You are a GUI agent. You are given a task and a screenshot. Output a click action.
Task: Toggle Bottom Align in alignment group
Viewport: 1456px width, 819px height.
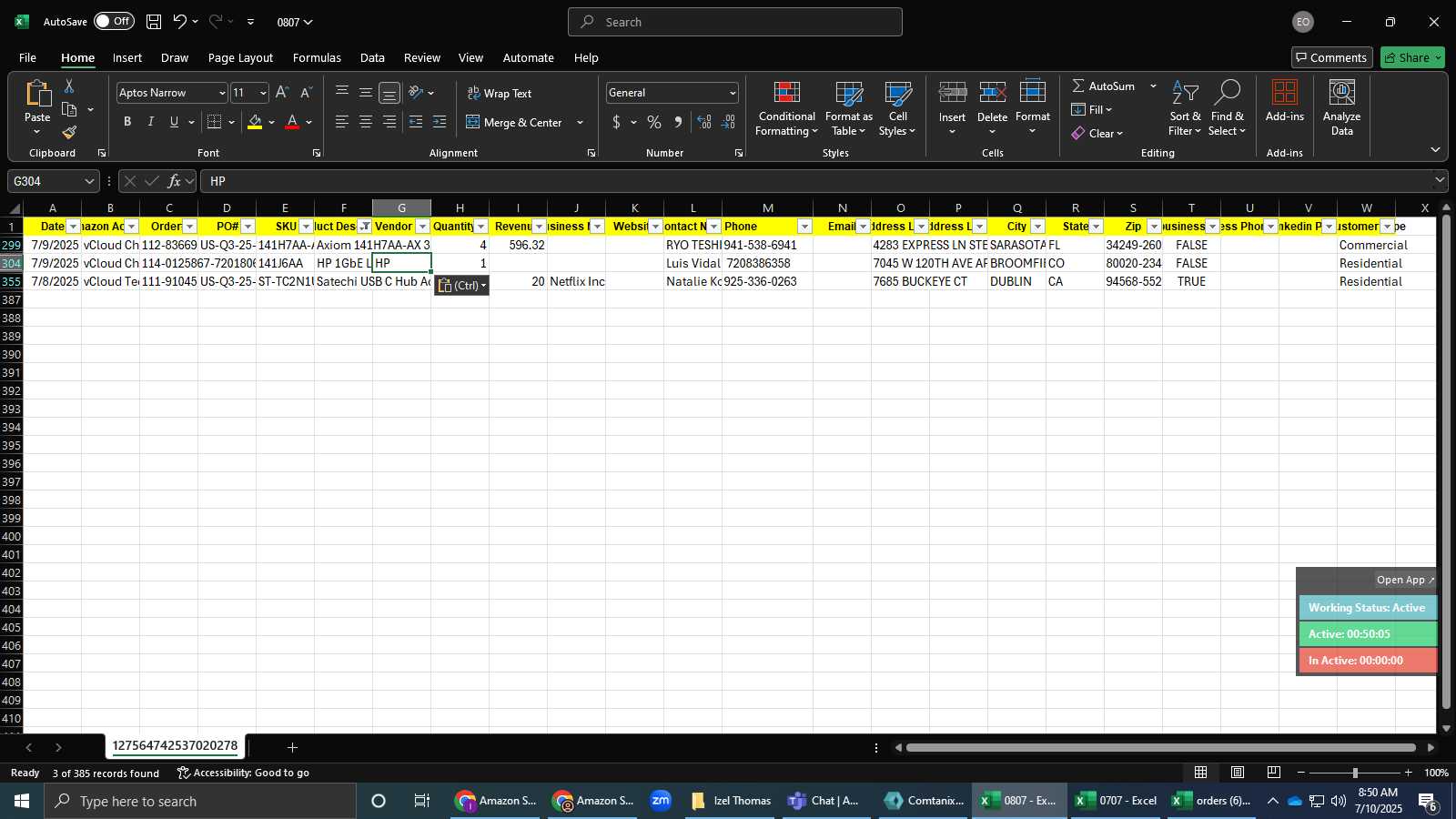(x=389, y=93)
